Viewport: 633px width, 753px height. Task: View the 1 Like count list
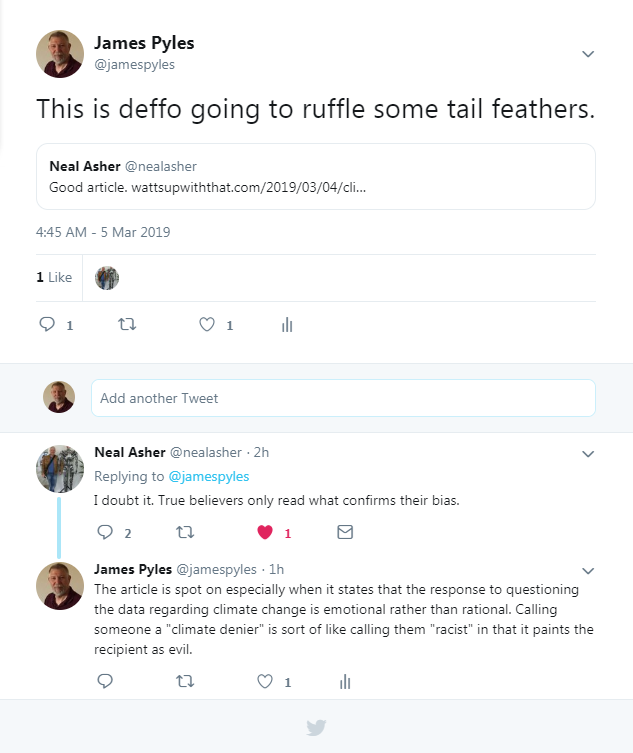(x=54, y=277)
